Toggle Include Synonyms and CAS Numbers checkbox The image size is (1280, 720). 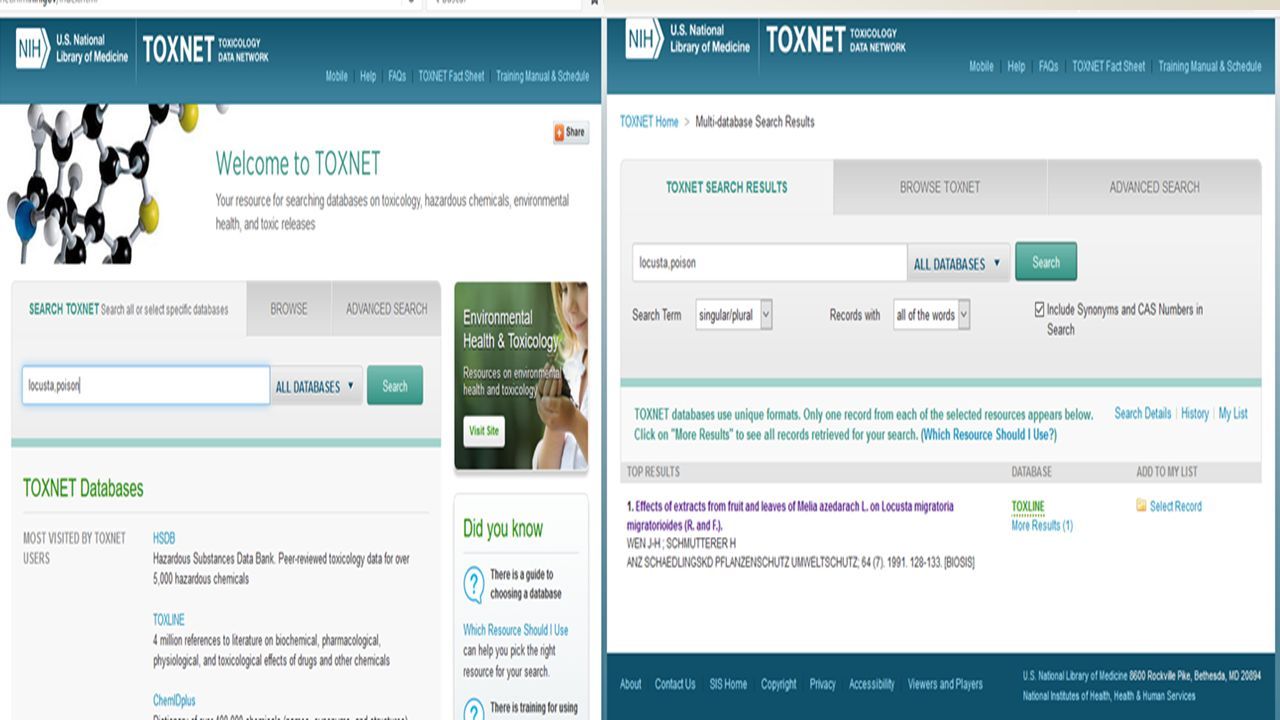click(1039, 310)
